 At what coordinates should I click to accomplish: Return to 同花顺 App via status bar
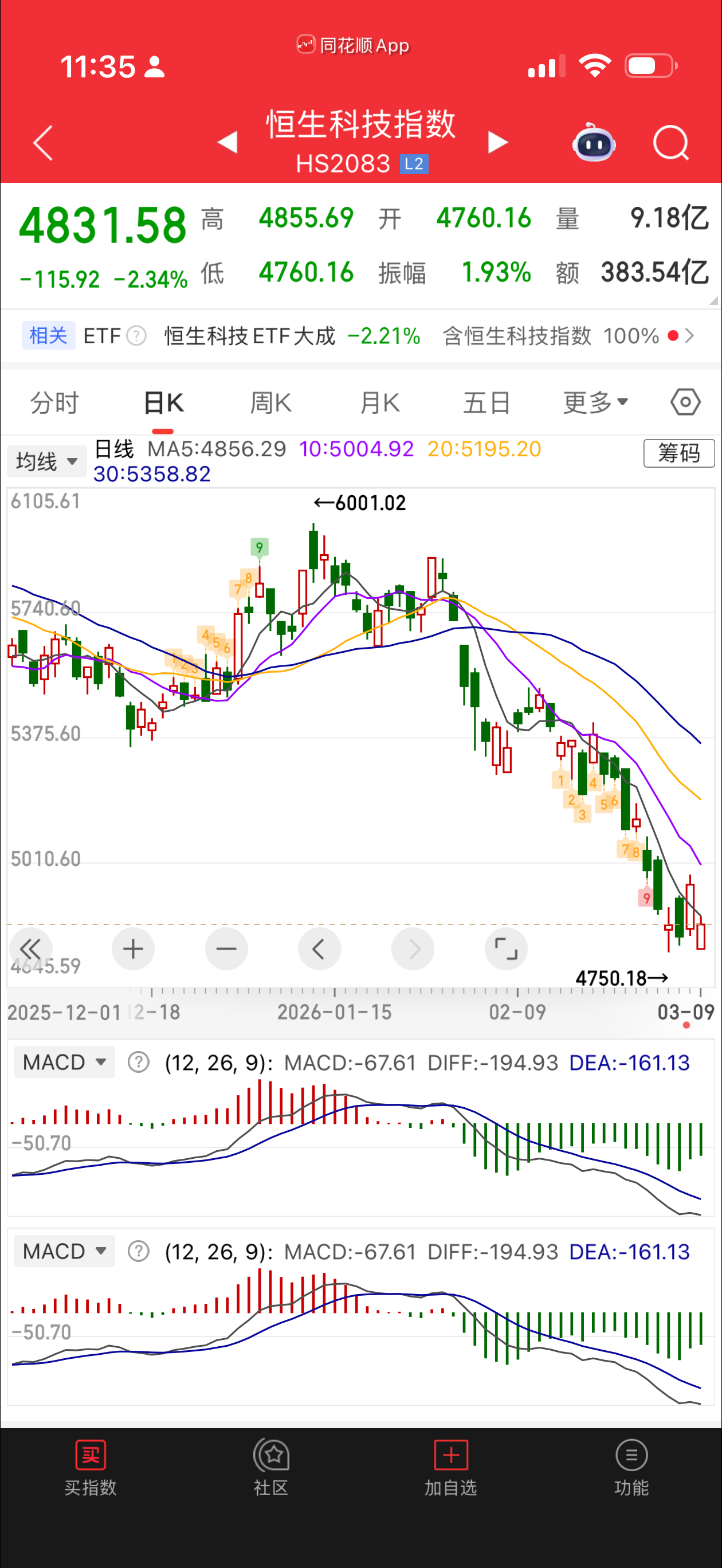pos(353,45)
